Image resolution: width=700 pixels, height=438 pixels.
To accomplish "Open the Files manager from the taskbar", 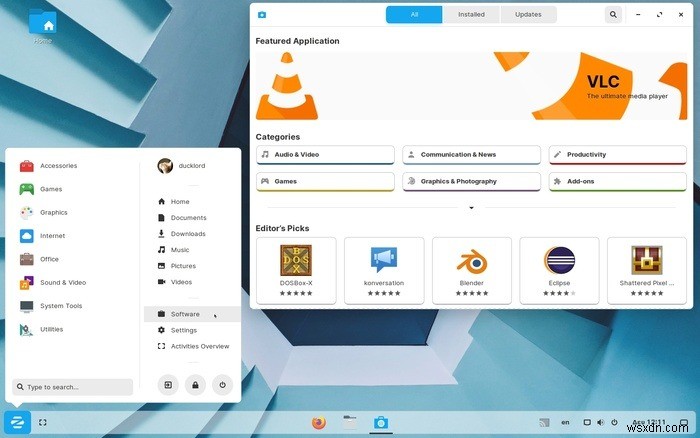I will 350,422.
